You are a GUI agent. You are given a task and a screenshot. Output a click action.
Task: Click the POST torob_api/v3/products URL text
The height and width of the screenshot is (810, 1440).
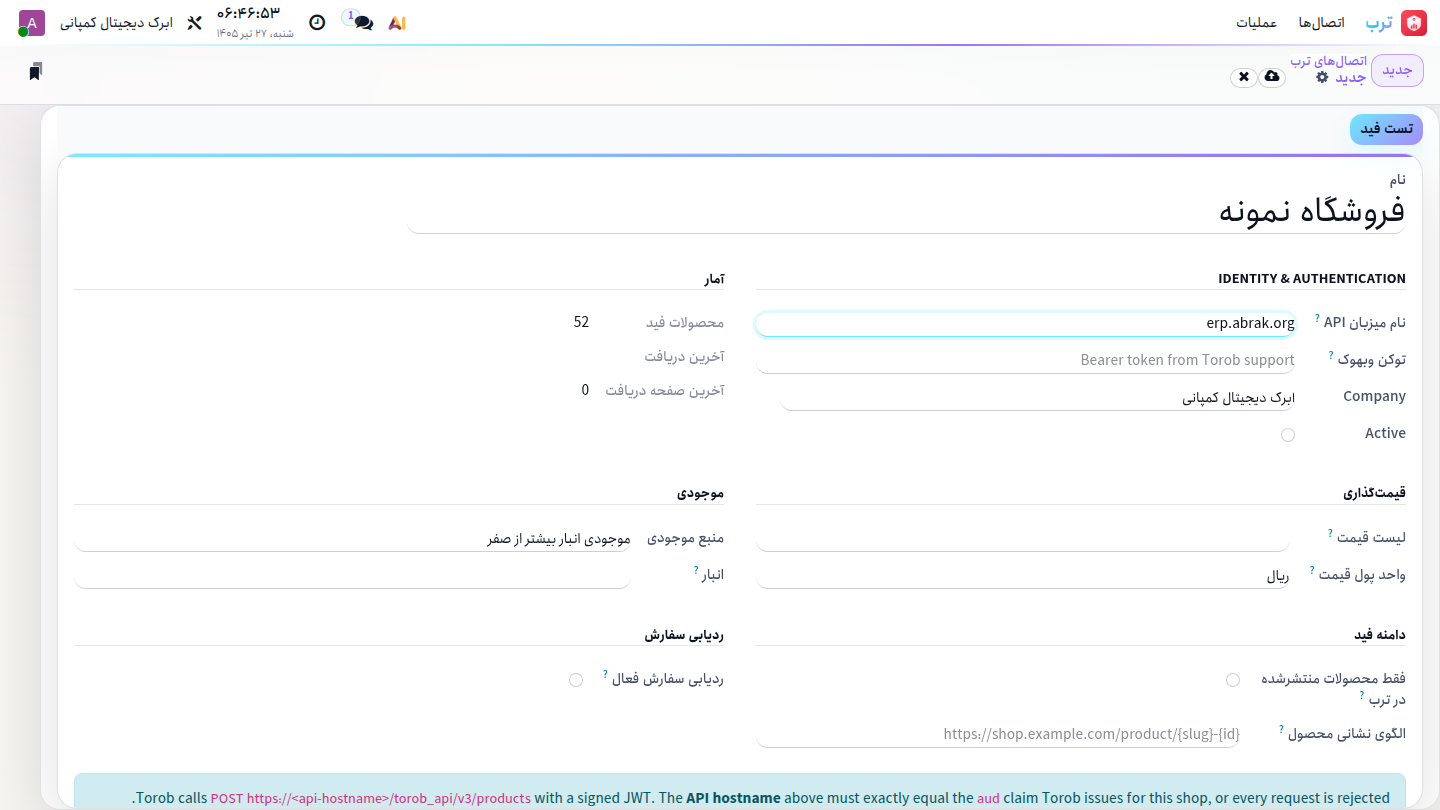371,798
